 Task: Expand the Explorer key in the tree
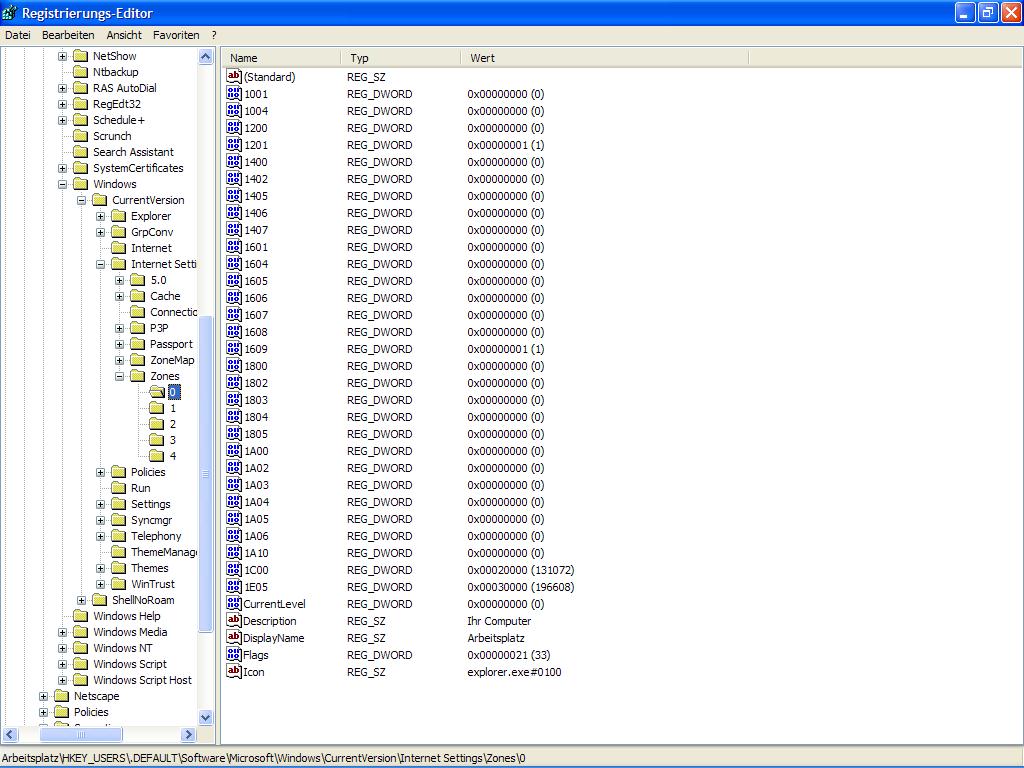tap(101, 216)
